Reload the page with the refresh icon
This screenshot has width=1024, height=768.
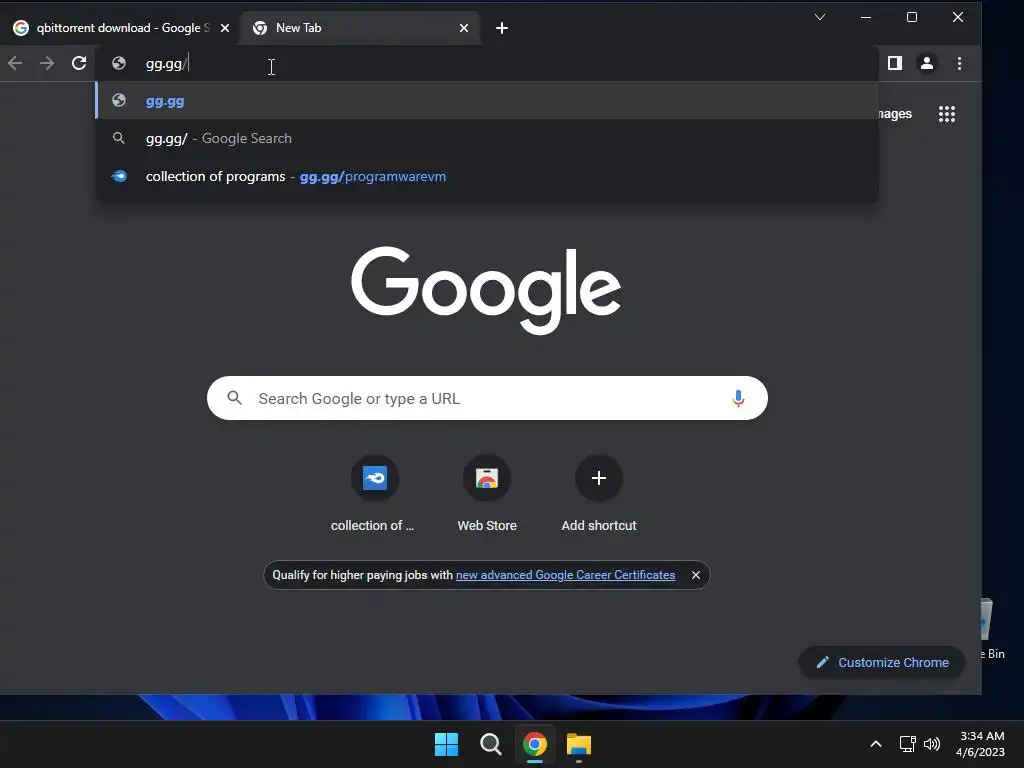click(79, 63)
